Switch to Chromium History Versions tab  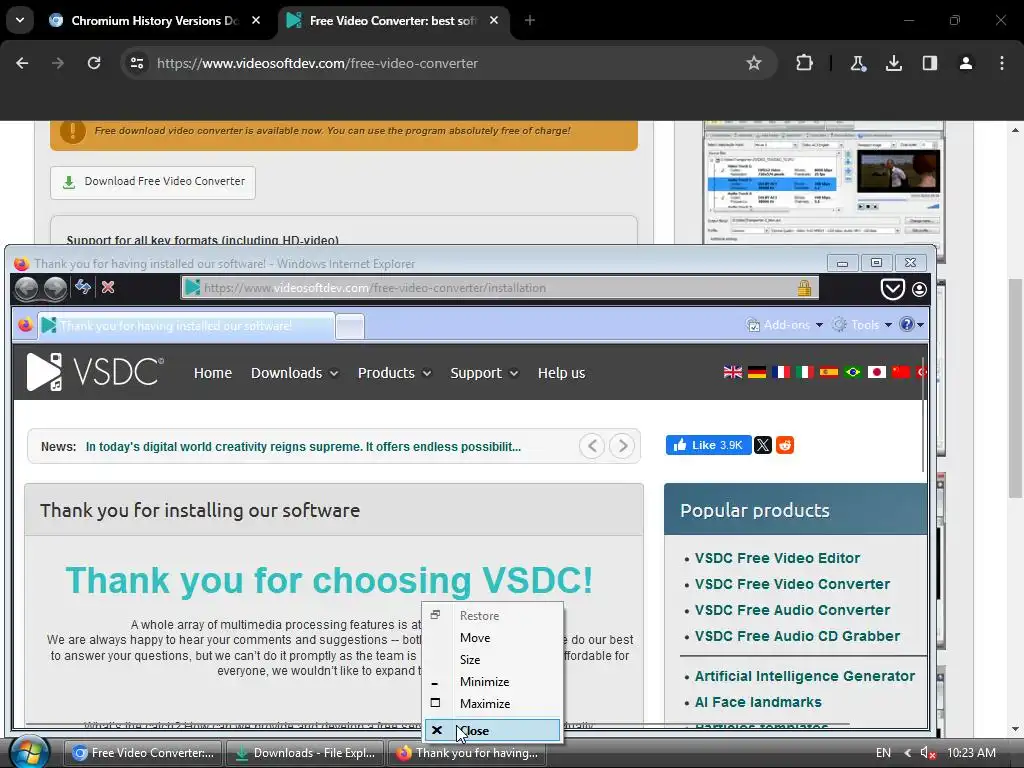point(153,20)
